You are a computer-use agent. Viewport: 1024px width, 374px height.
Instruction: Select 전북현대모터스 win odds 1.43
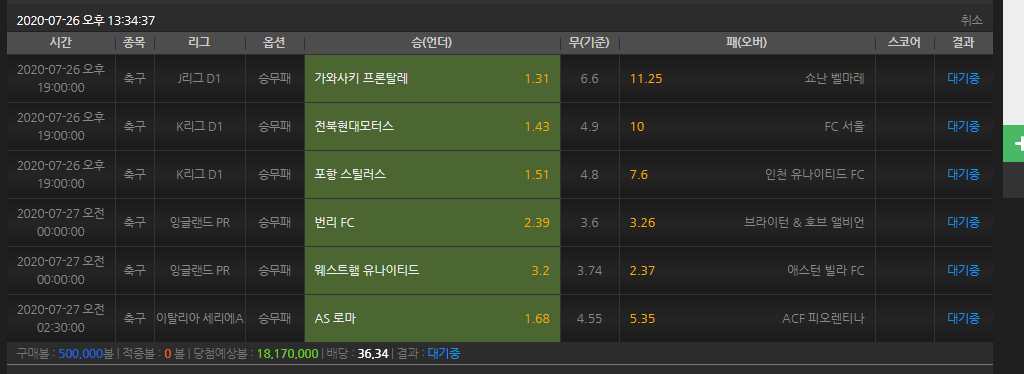point(432,127)
